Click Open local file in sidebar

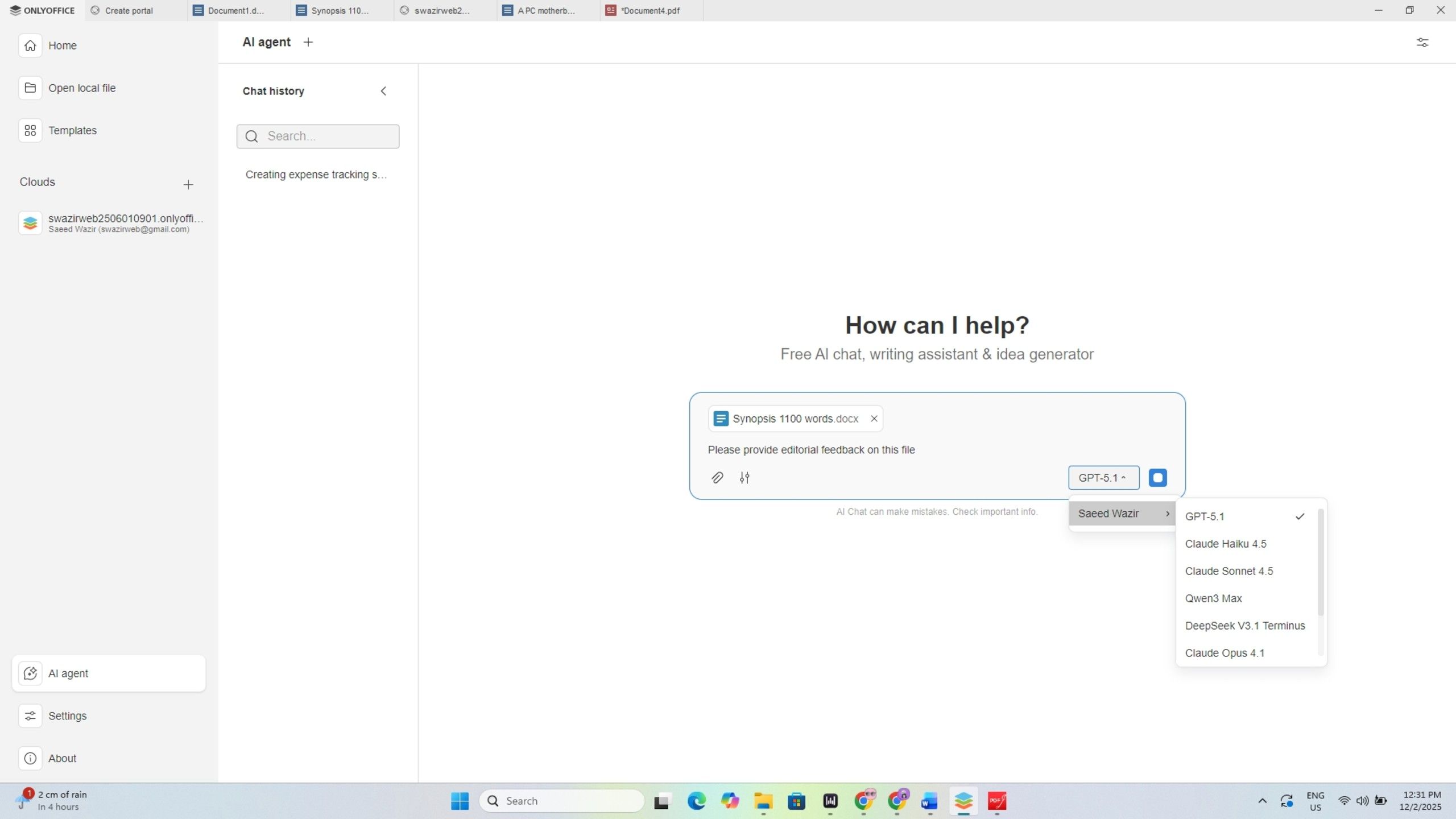point(109,88)
